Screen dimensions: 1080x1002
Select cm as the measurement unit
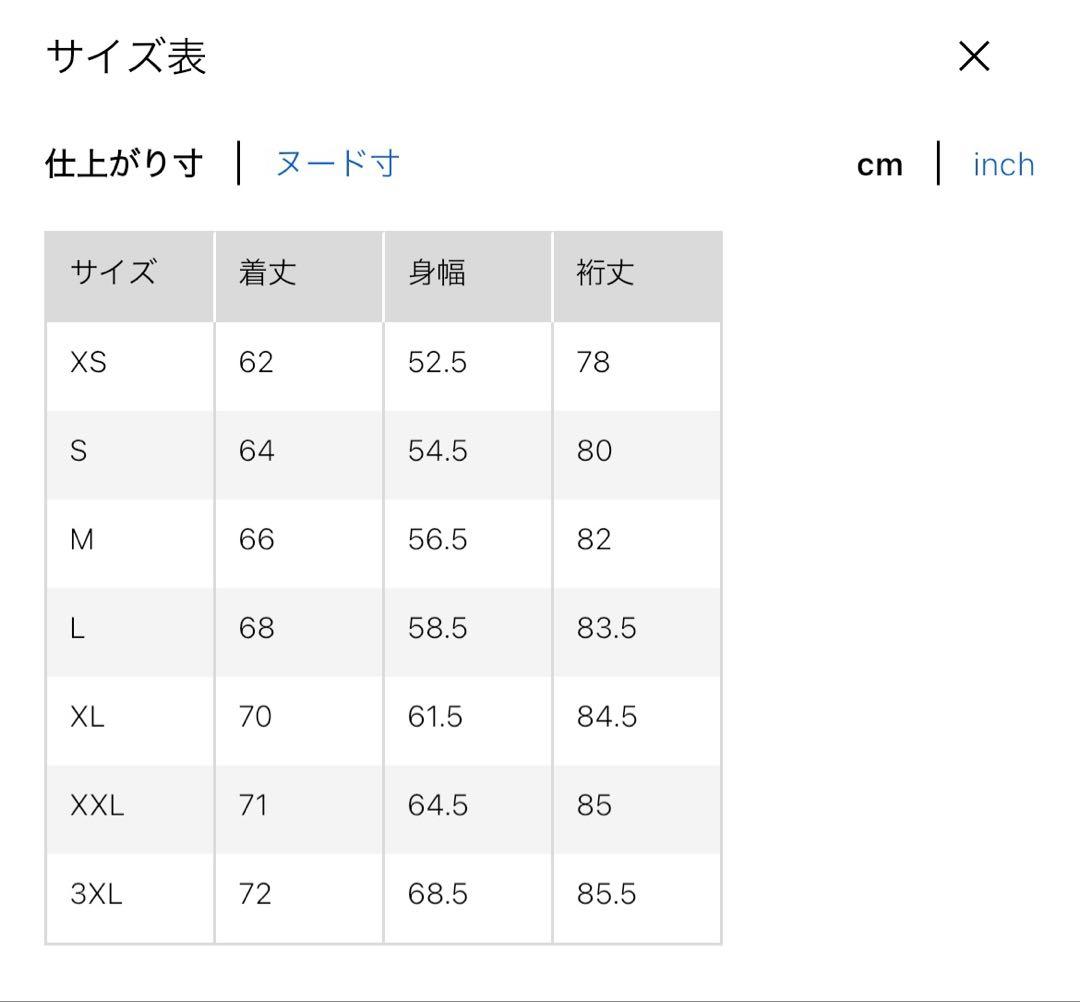pos(880,165)
